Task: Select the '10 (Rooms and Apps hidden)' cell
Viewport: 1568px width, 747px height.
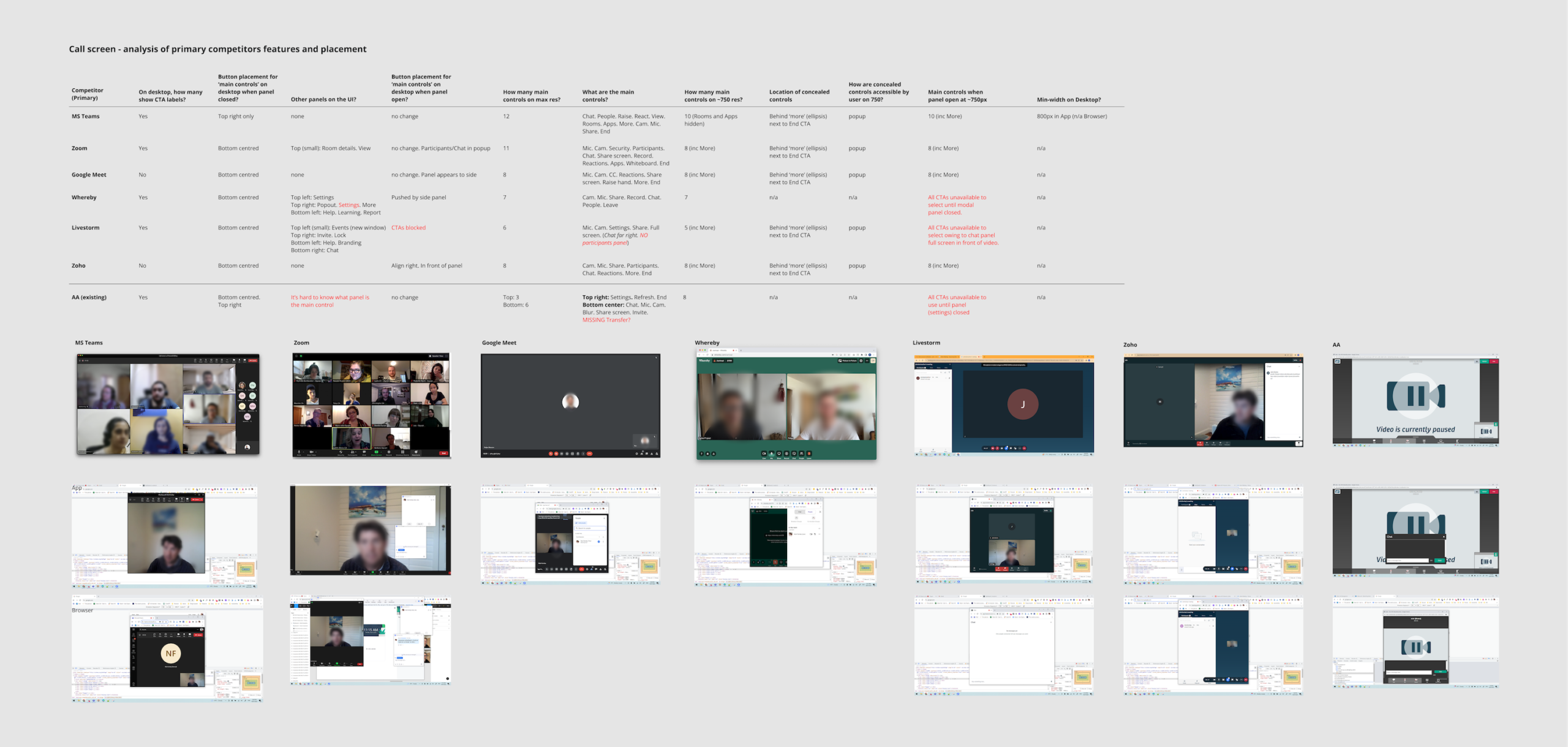Action: (711, 120)
